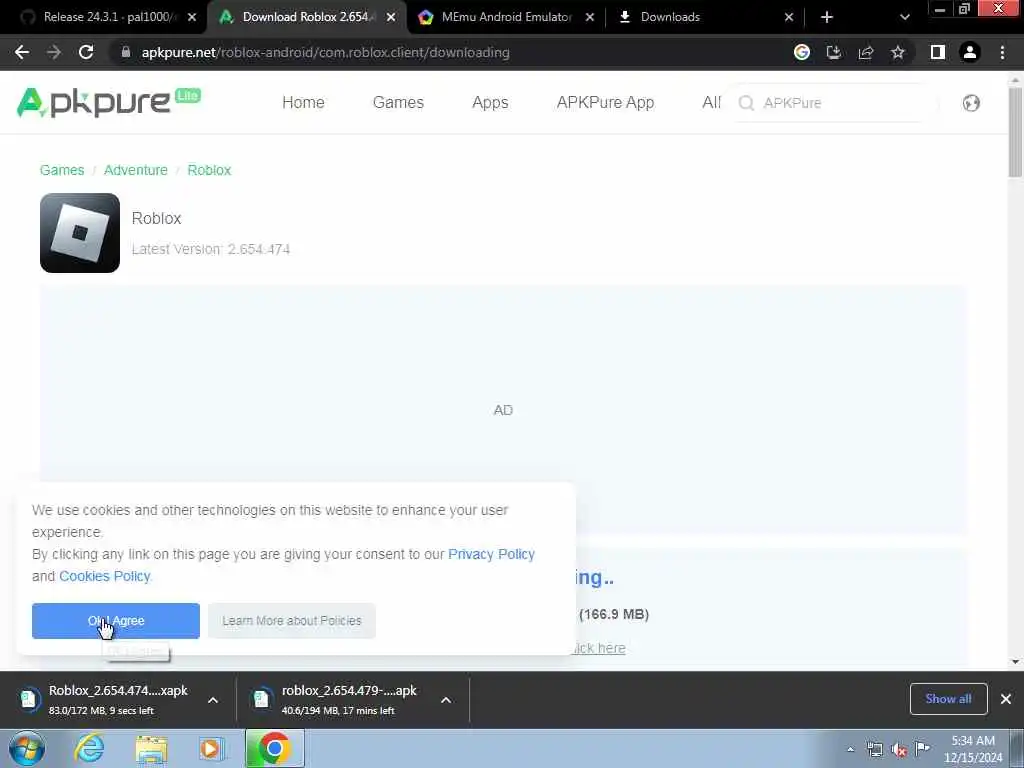This screenshot has width=1024, height=768.
Task: Click the APKPure Lite logo
Action: tap(108, 103)
